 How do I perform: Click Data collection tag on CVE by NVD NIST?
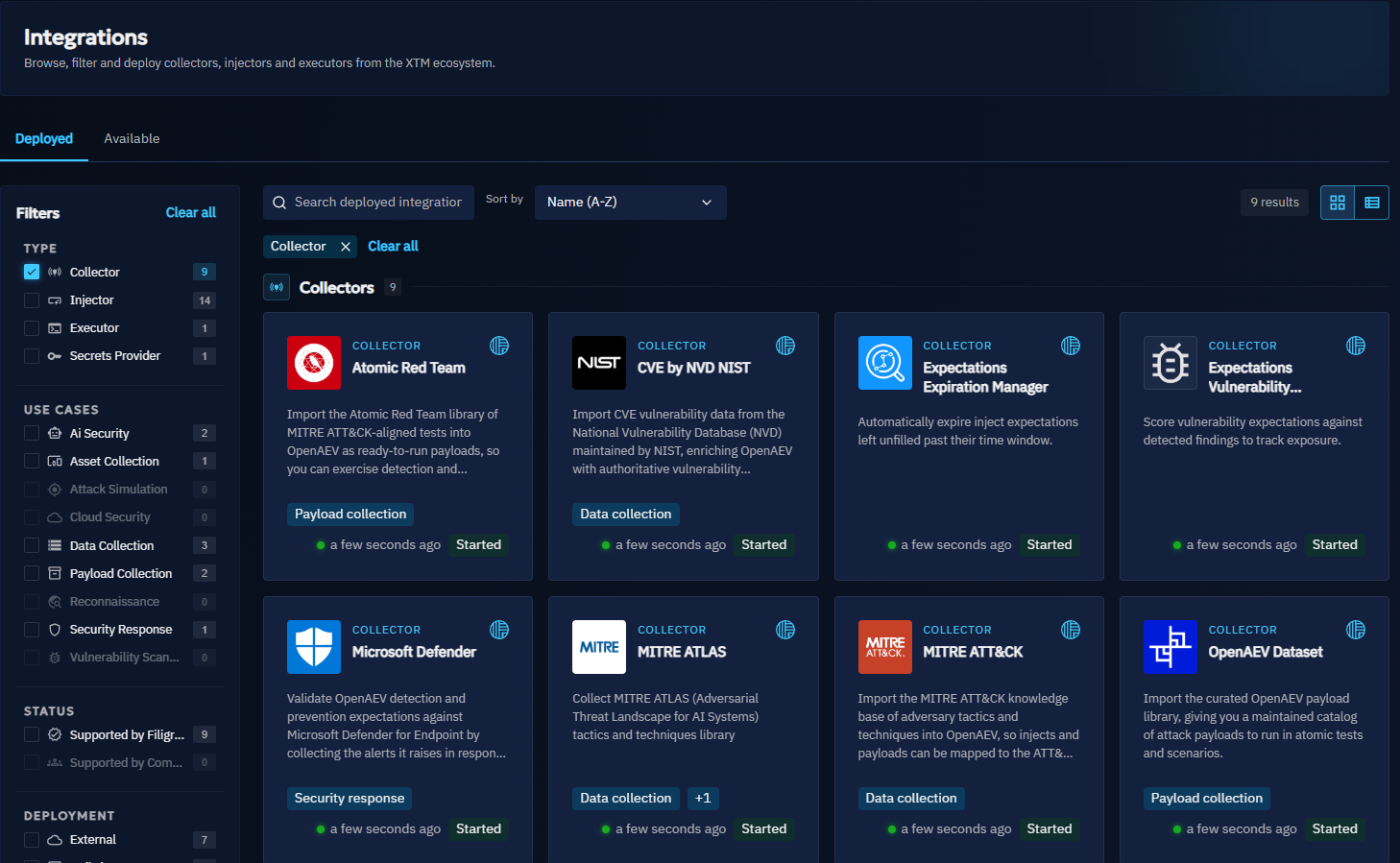626,514
